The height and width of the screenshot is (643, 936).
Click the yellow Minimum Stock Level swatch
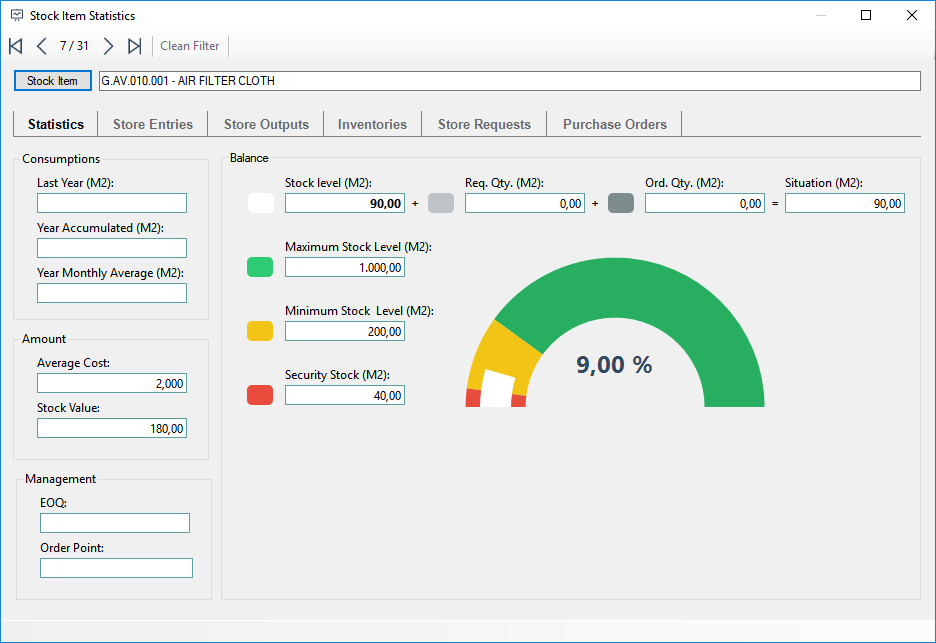(x=260, y=331)
